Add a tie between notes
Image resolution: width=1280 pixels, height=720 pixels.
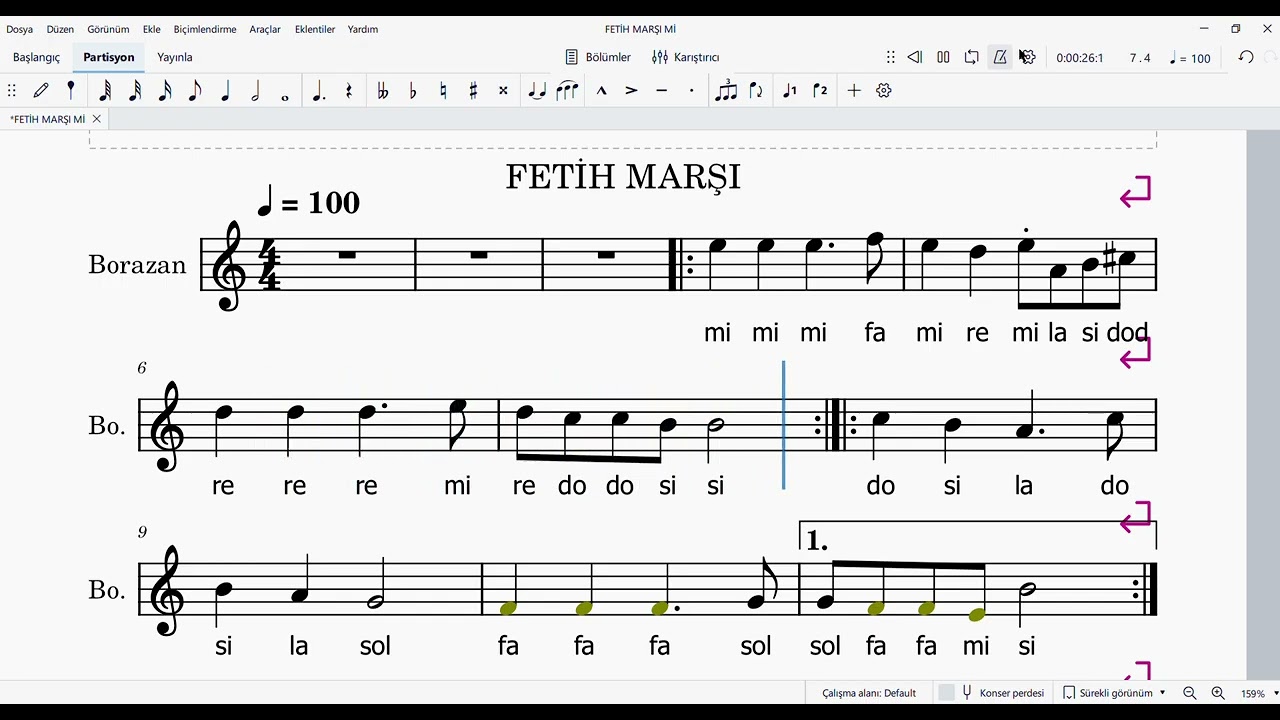coord(537,91)
